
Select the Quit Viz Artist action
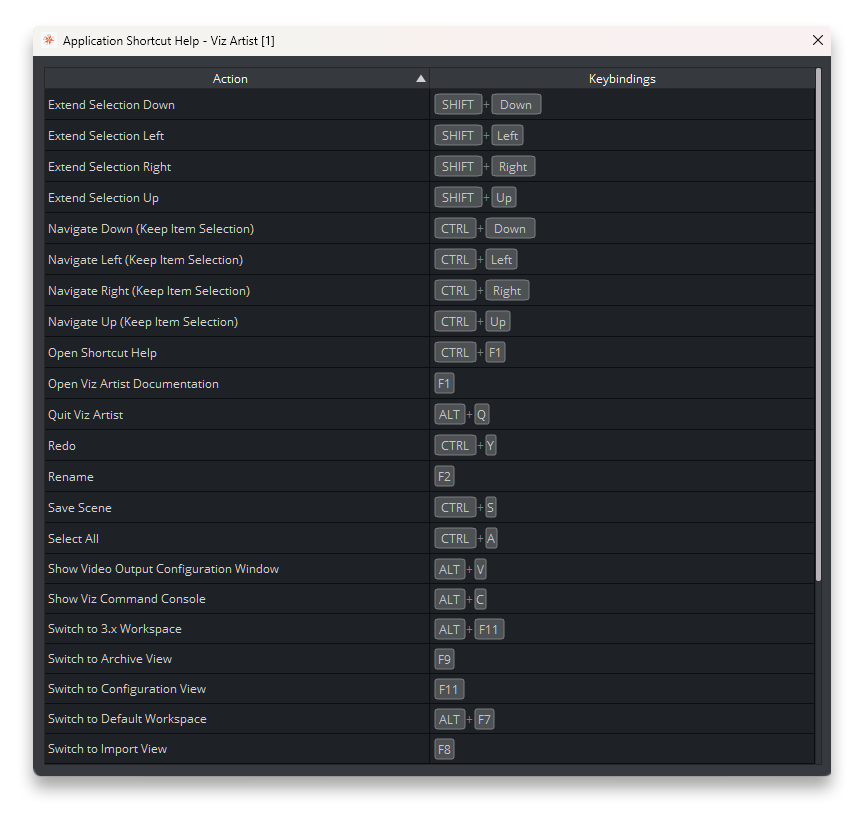click(x=86, y=415)
